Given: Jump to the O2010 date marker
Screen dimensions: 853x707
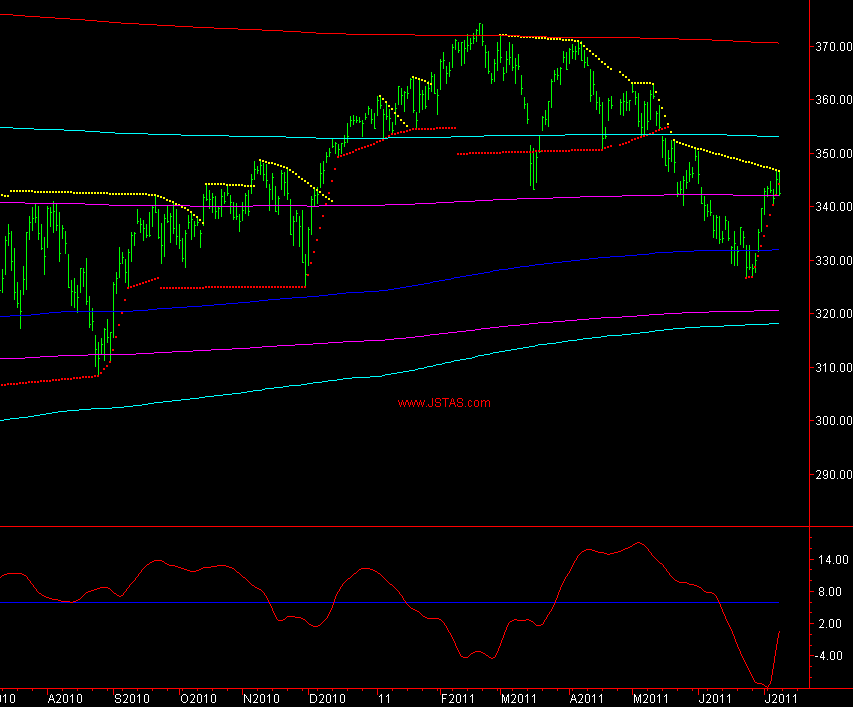Looking at the screenshot, I should 197,698.
